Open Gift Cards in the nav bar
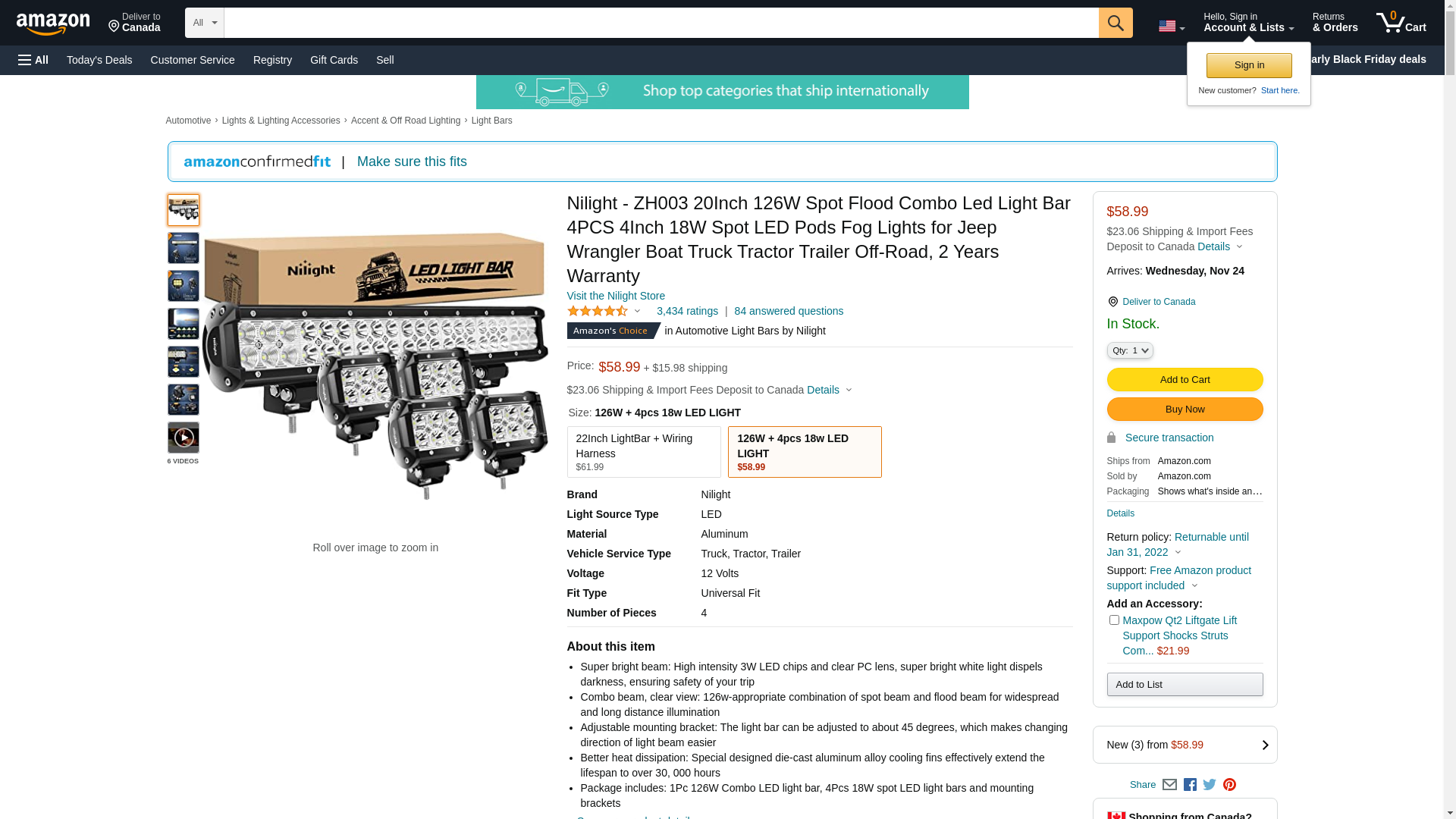Image resolution: width=1456 pixels, height=819 pixels. click(x=334, y=60)
